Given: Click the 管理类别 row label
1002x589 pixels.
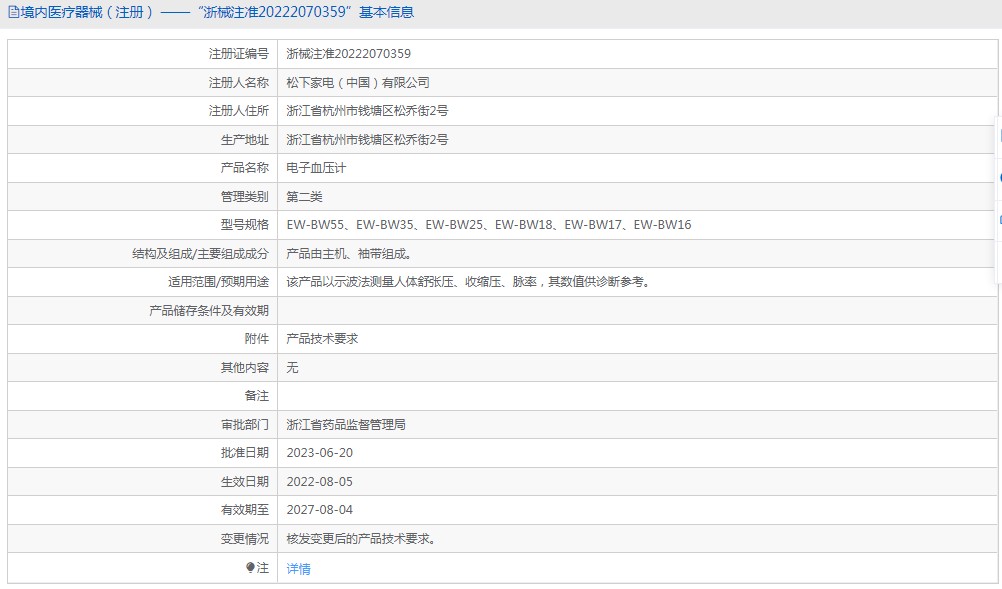Looking at the screenshot, I should tap(245, 197).
